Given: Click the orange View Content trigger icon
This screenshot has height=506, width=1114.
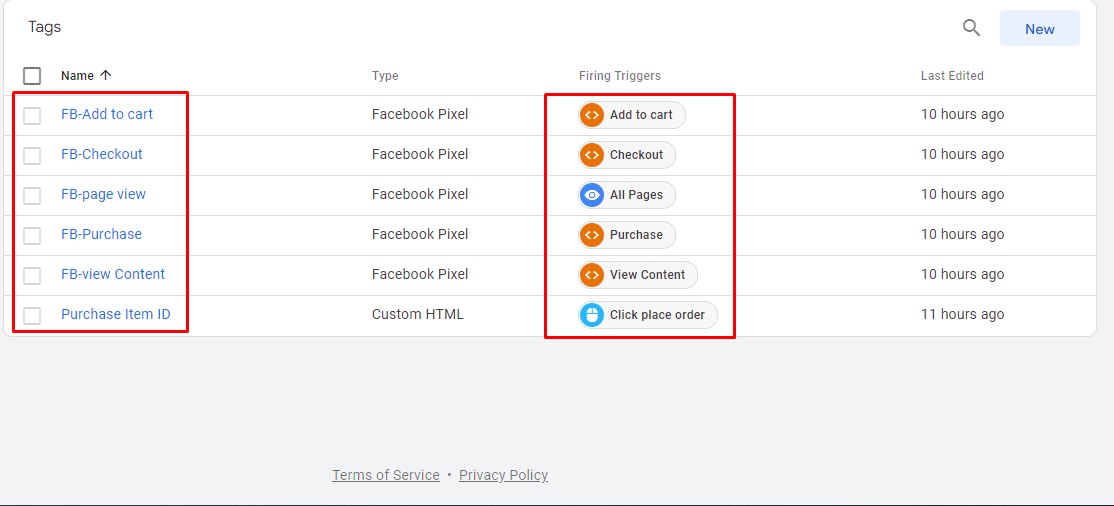Looking at the screenshot, I should [592, 275].
